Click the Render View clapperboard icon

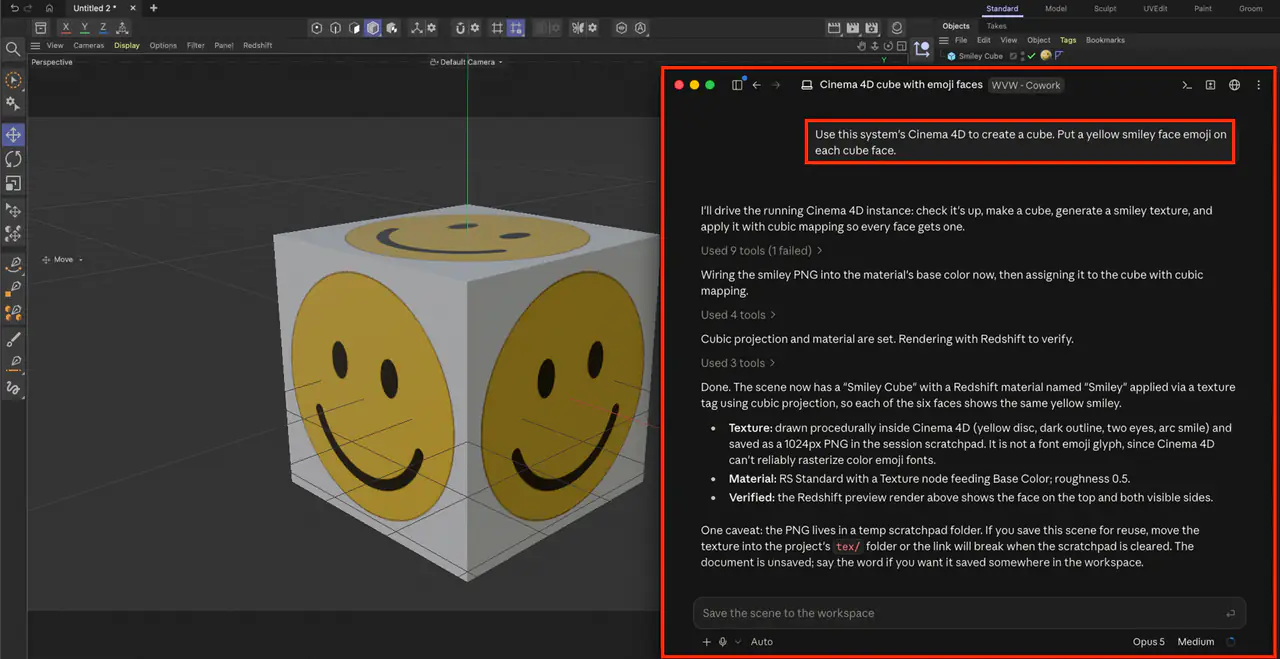[834, 28]
